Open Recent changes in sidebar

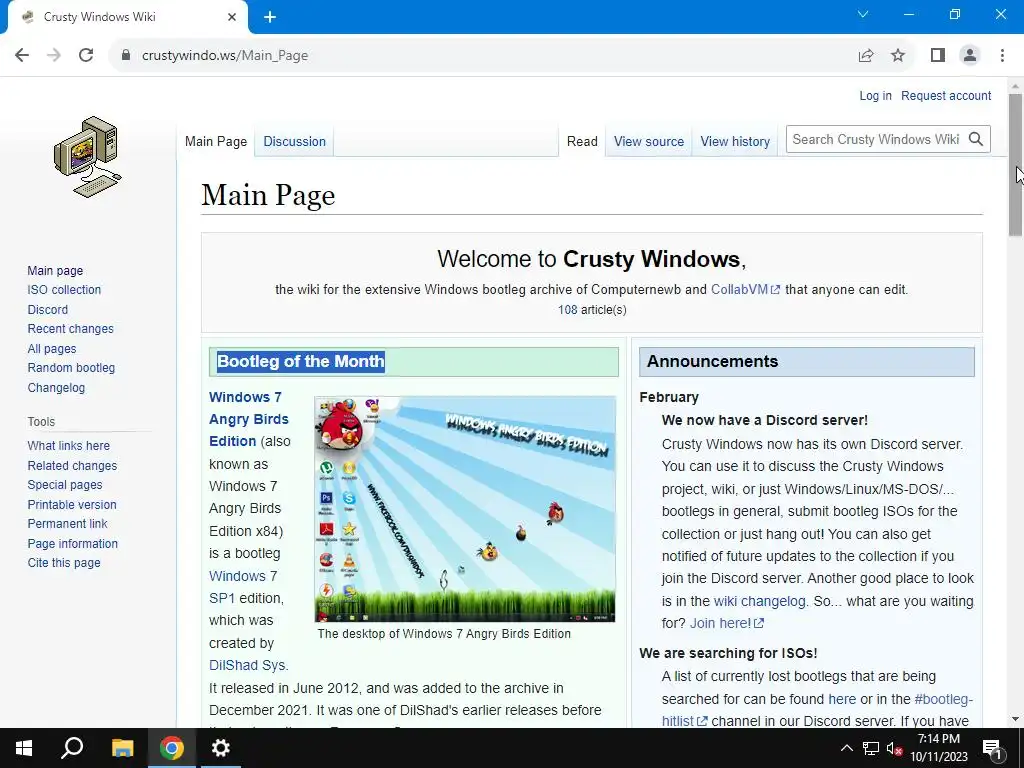click(x=71, y=329)
